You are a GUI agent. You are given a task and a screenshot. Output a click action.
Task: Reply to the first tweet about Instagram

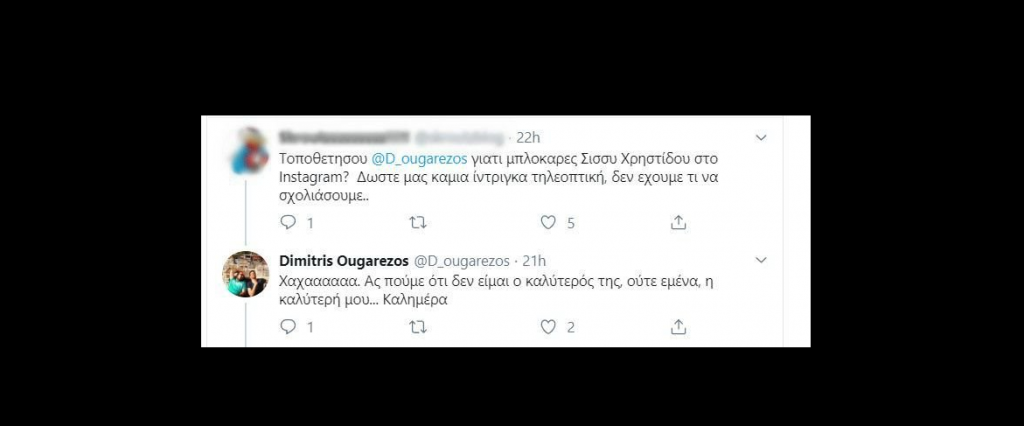[x=288, y=223]
